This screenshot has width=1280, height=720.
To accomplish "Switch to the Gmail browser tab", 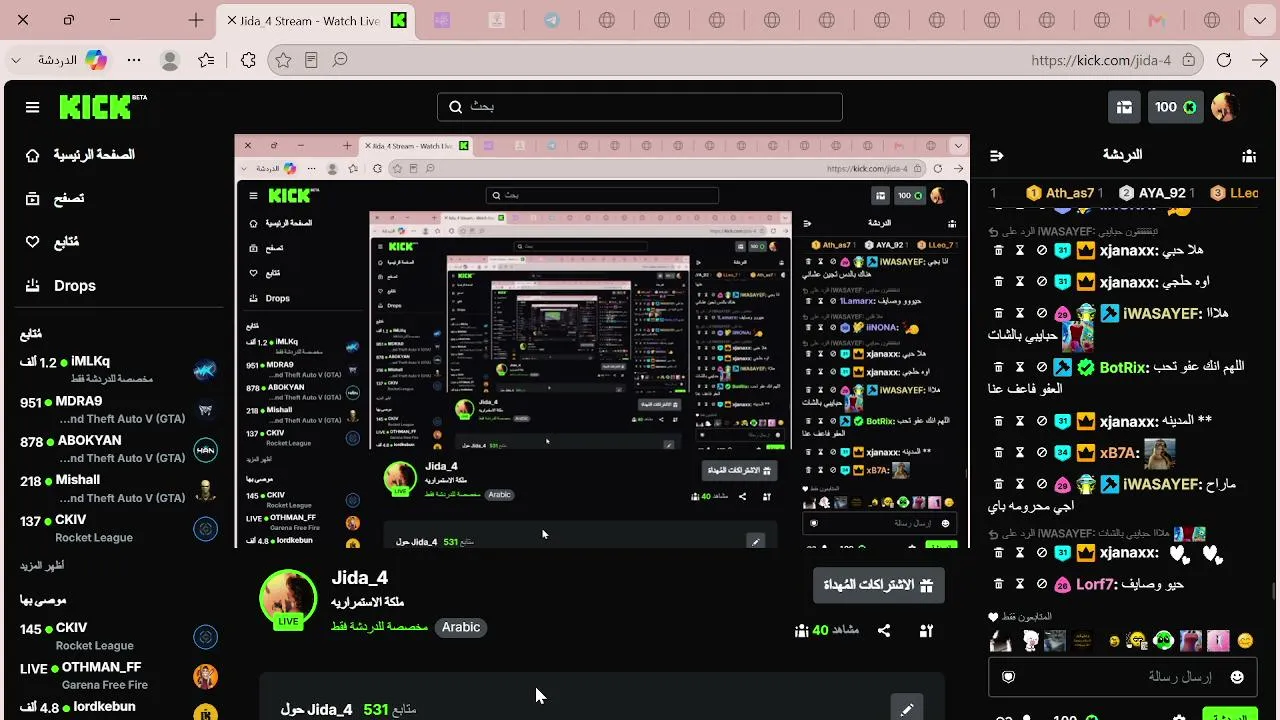I will [1157, 20].
